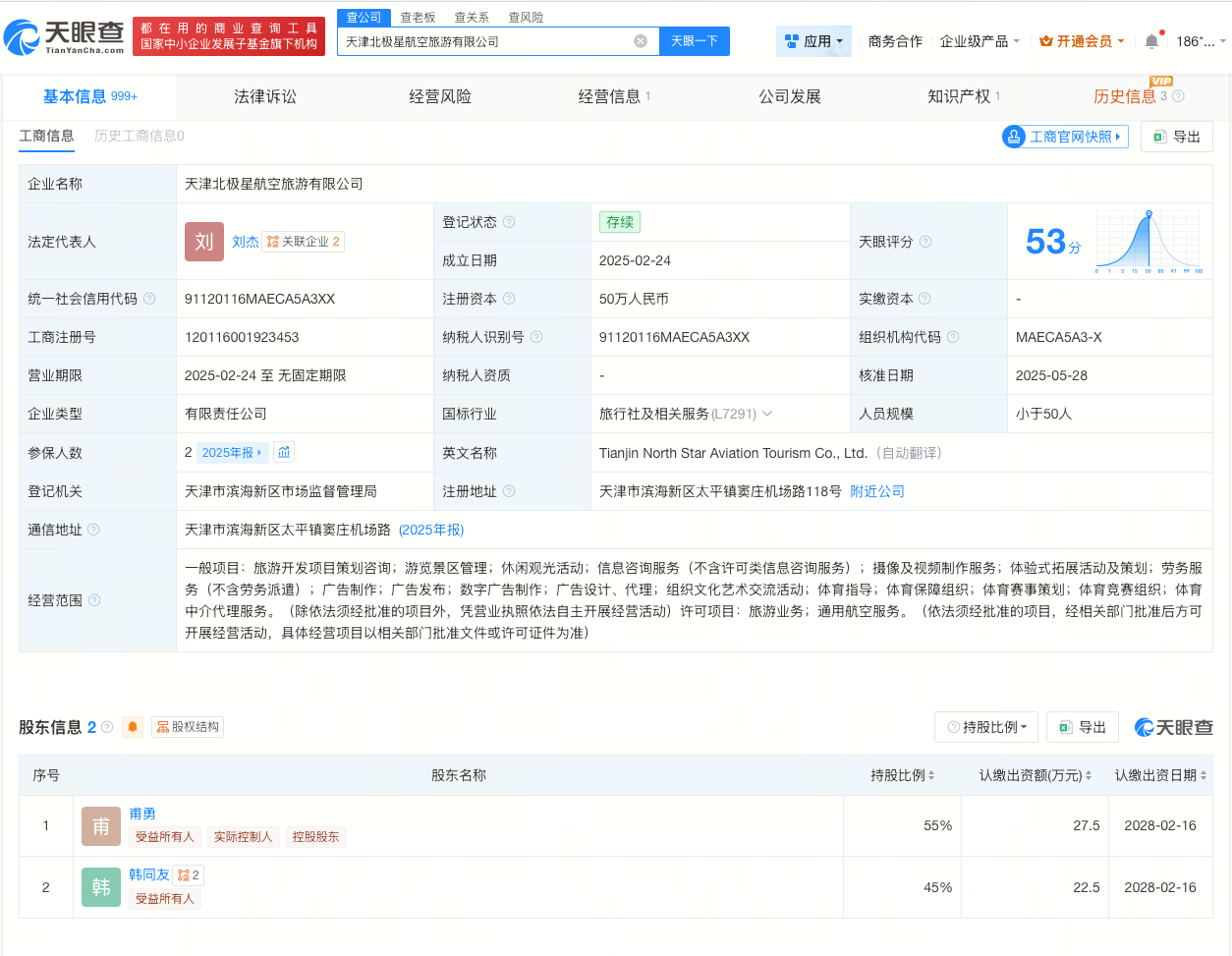
Task: Open the 知识产权 tab
Action: pos(964,96)
